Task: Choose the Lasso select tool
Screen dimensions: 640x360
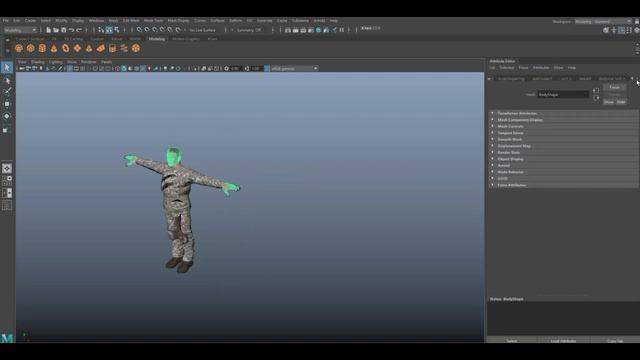Action: (x=7, y=80)
